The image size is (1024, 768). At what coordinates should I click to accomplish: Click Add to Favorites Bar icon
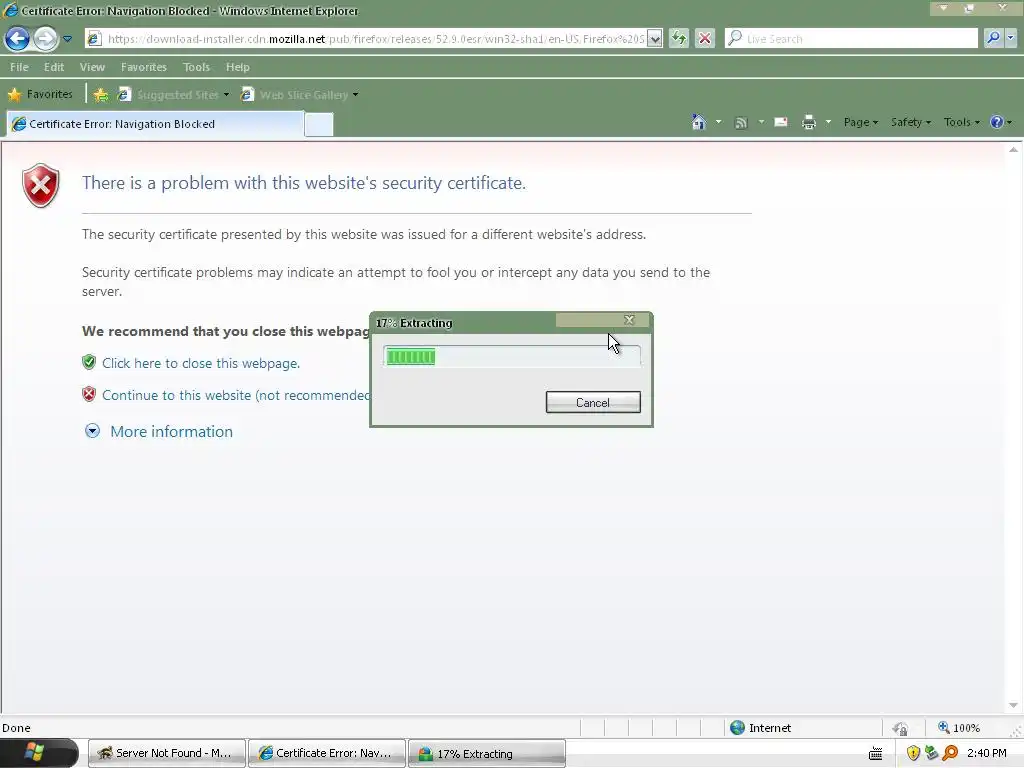(101, 95)
